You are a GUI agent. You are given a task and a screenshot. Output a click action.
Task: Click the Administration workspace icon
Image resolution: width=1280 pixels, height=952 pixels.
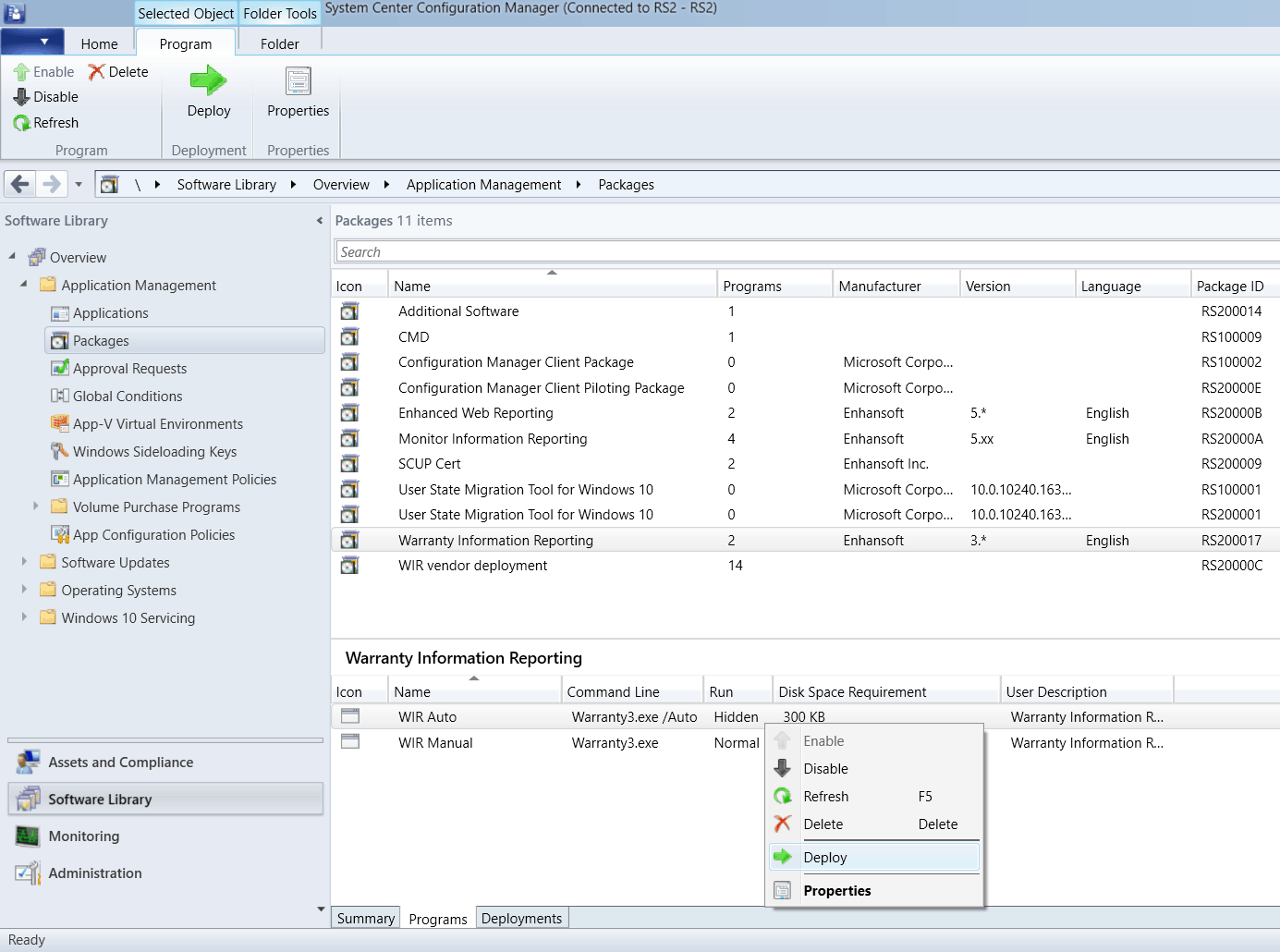pos(28,873)
